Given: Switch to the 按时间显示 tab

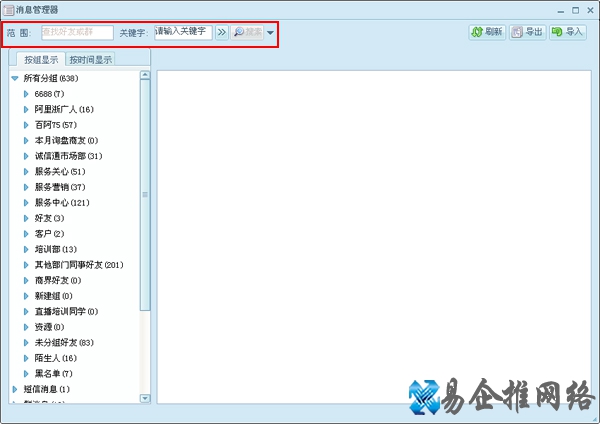Looking at the screenshot, I should pyautogui.click(x=90, y=60).
